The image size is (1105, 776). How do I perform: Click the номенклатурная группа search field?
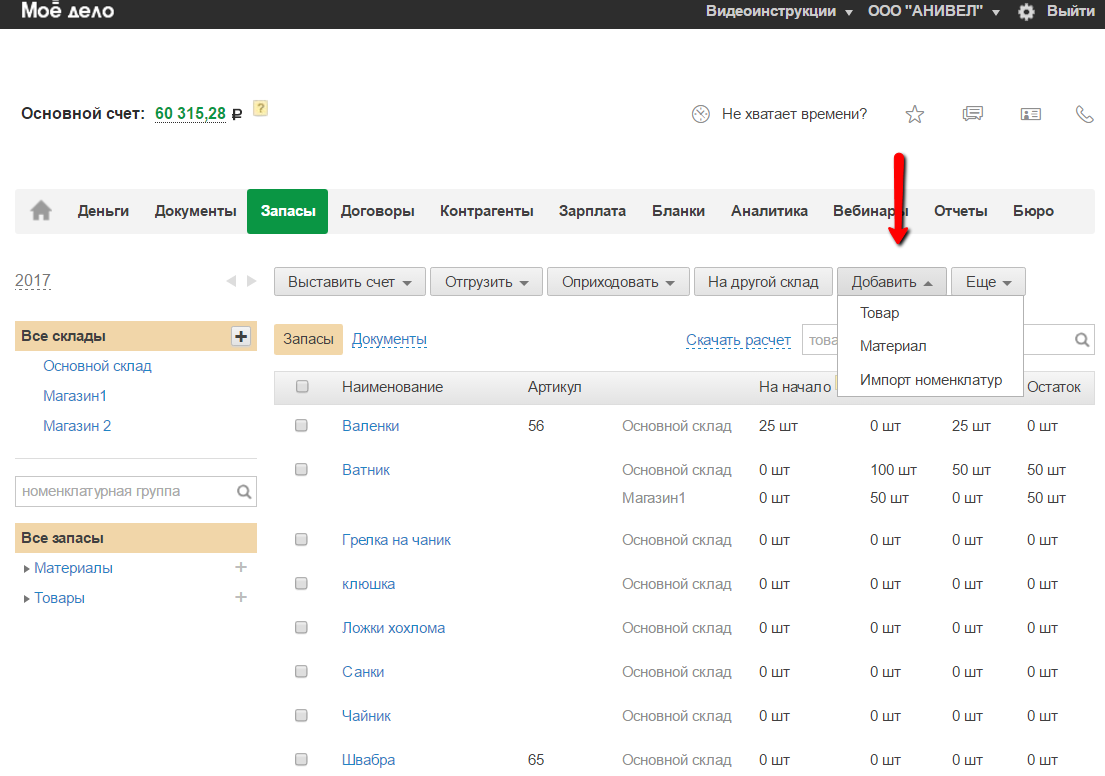[125, 492]
